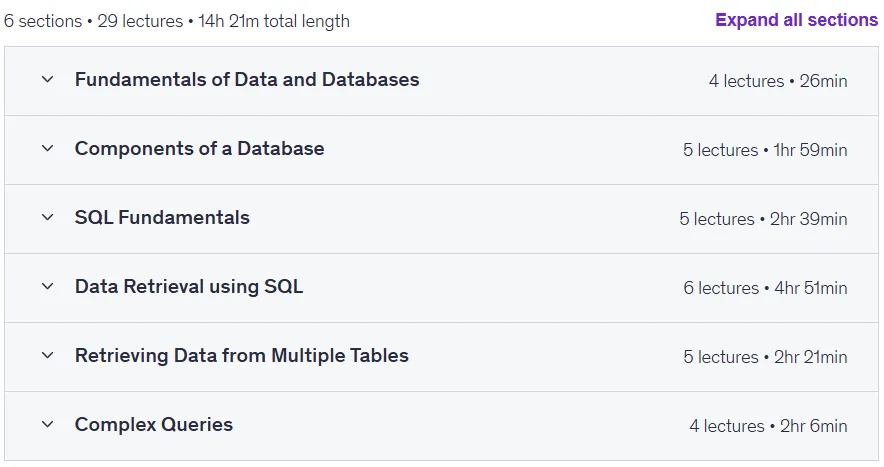Screen dimensions: 884x467
Task: Click the '5 lectures • 2hr 39min' text
Action: point(763,219)
